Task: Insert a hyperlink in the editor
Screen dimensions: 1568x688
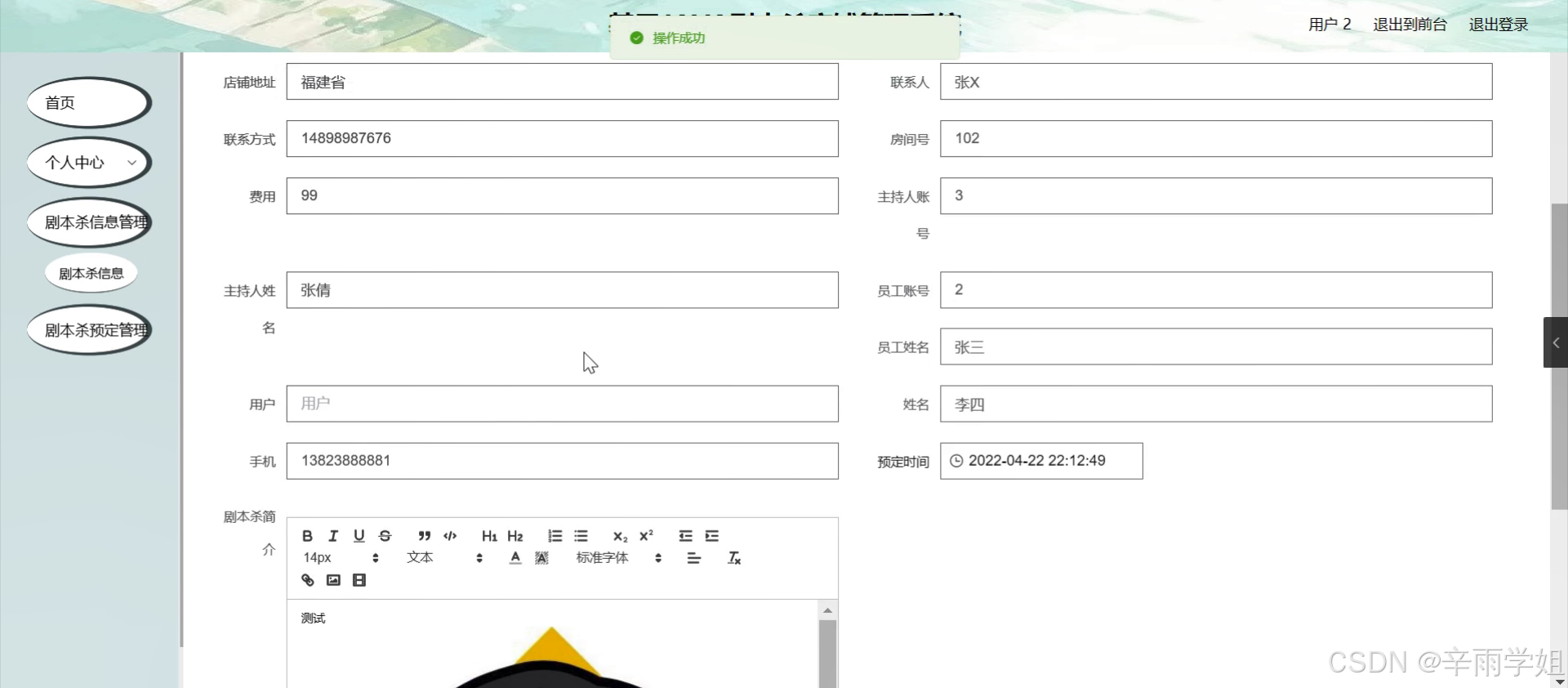Action: click(x=307, y=580)
